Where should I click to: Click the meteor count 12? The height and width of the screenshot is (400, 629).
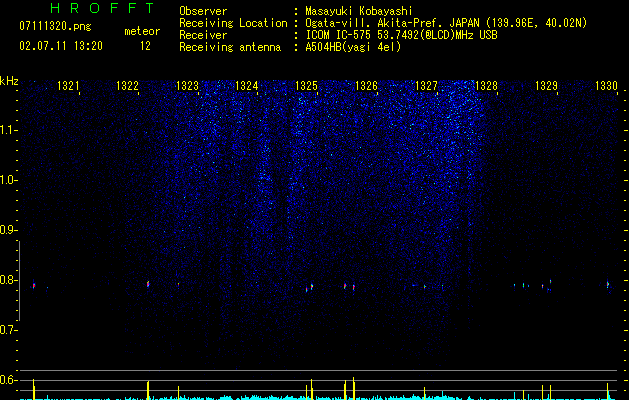pos(145,46)
